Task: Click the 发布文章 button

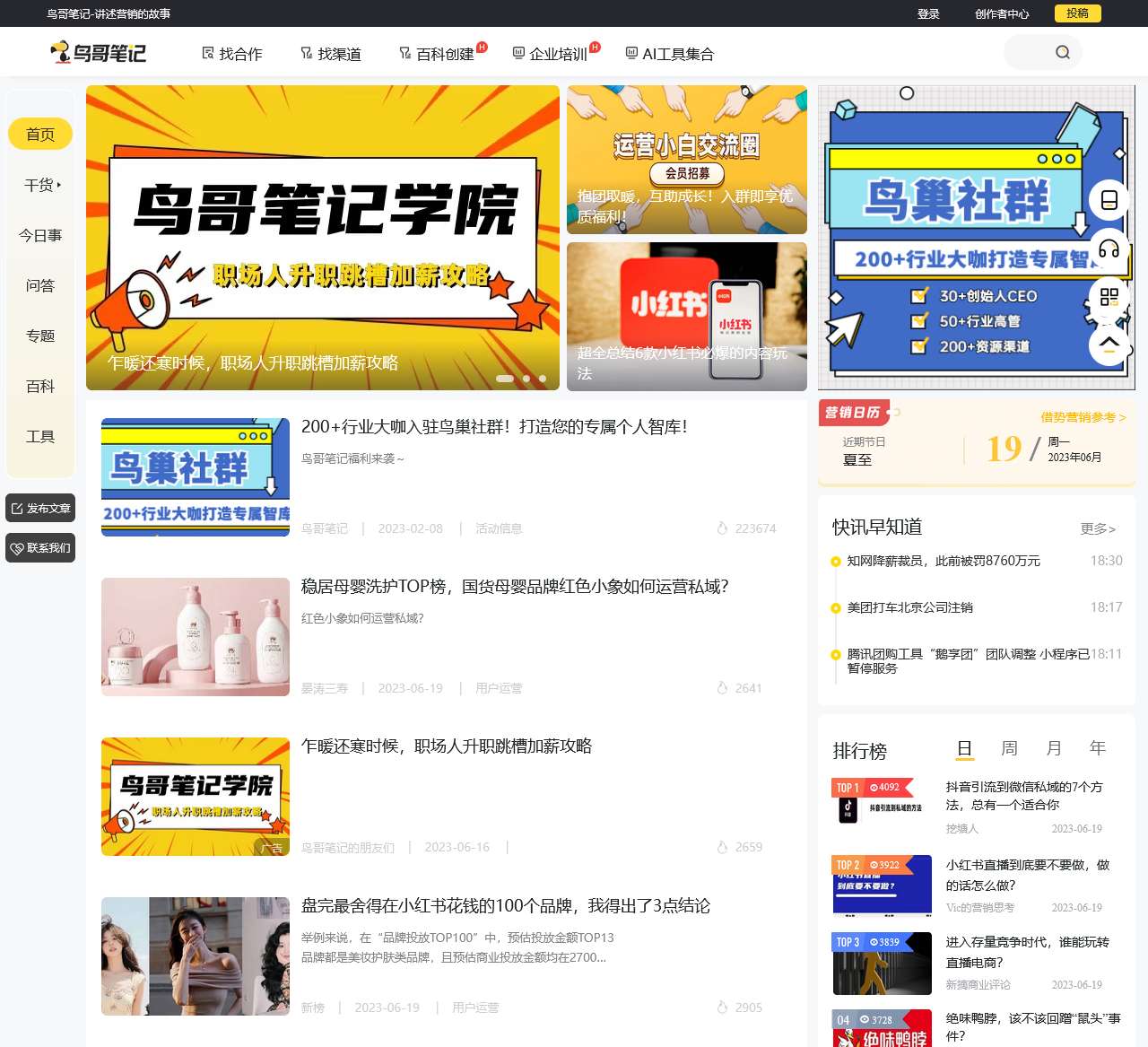Action: point(40,508)
